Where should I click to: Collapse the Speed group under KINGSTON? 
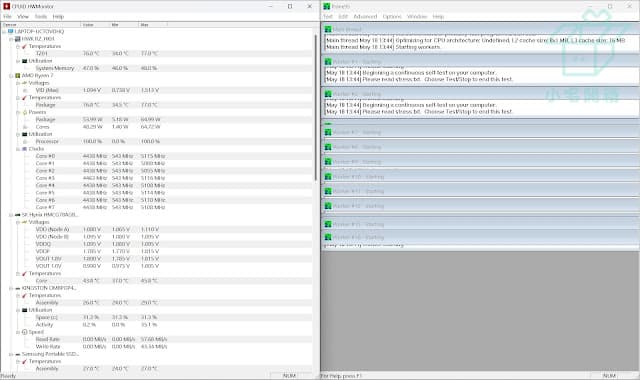[18, 332]
